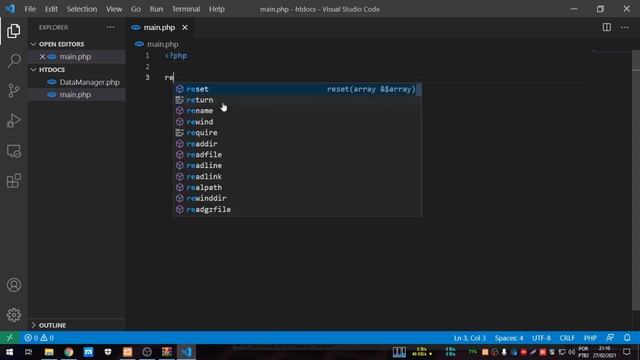Change indentation via Spaces: 4
The image size is (640, 360).
[509, 338]
